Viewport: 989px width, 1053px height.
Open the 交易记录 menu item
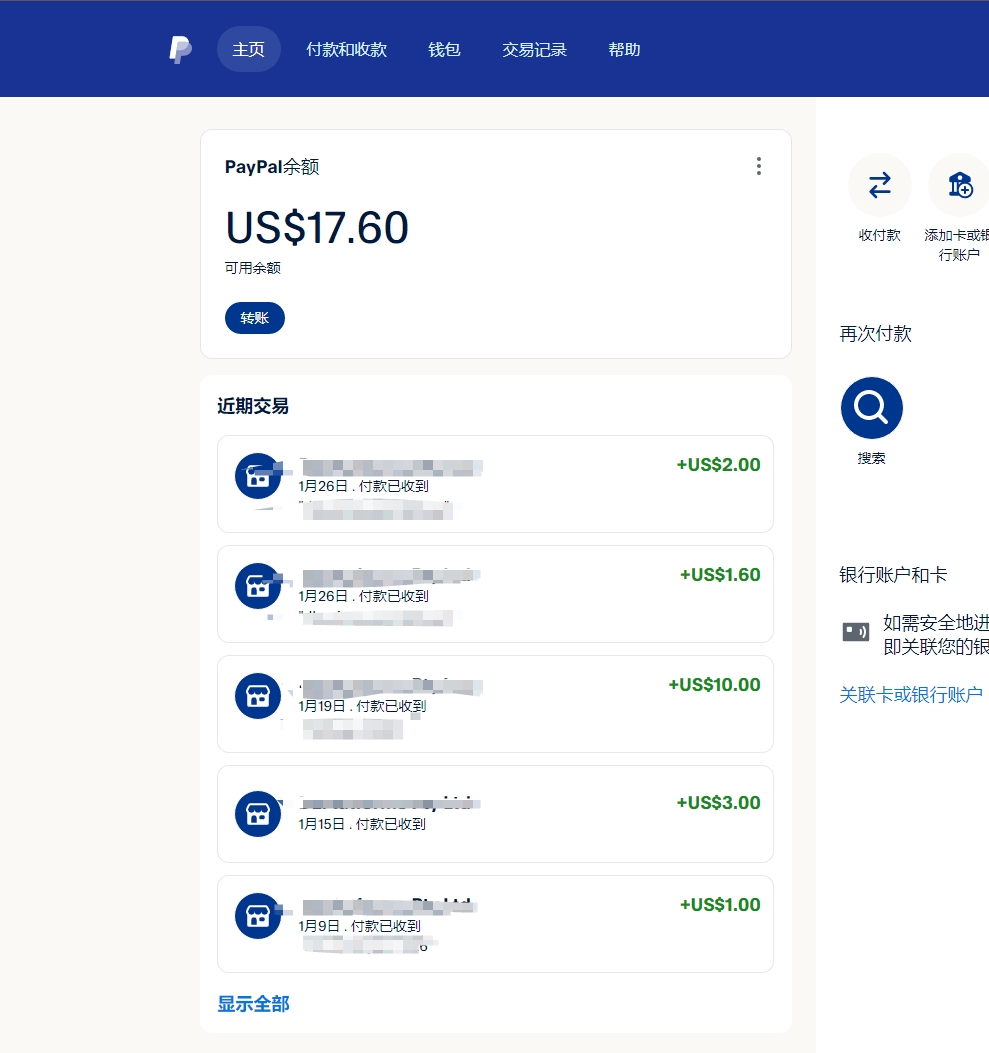tap(533, 48)
